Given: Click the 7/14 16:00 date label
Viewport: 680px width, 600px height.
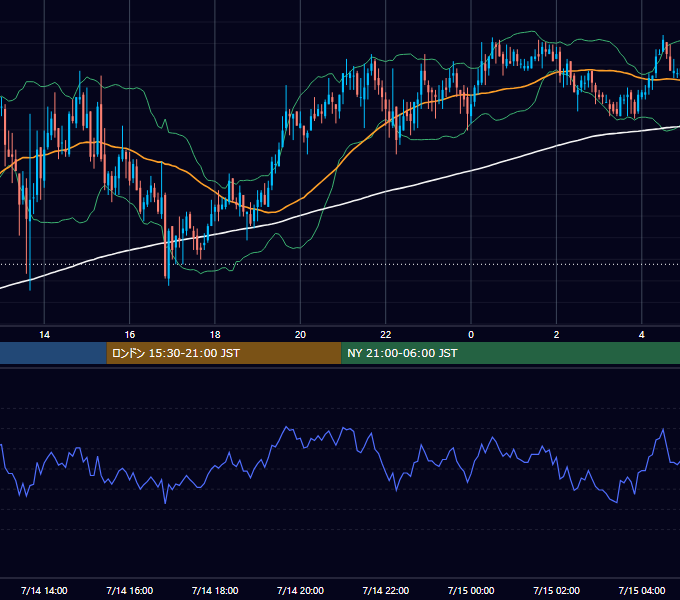Looking at the screenshot, I should (130, 590).
